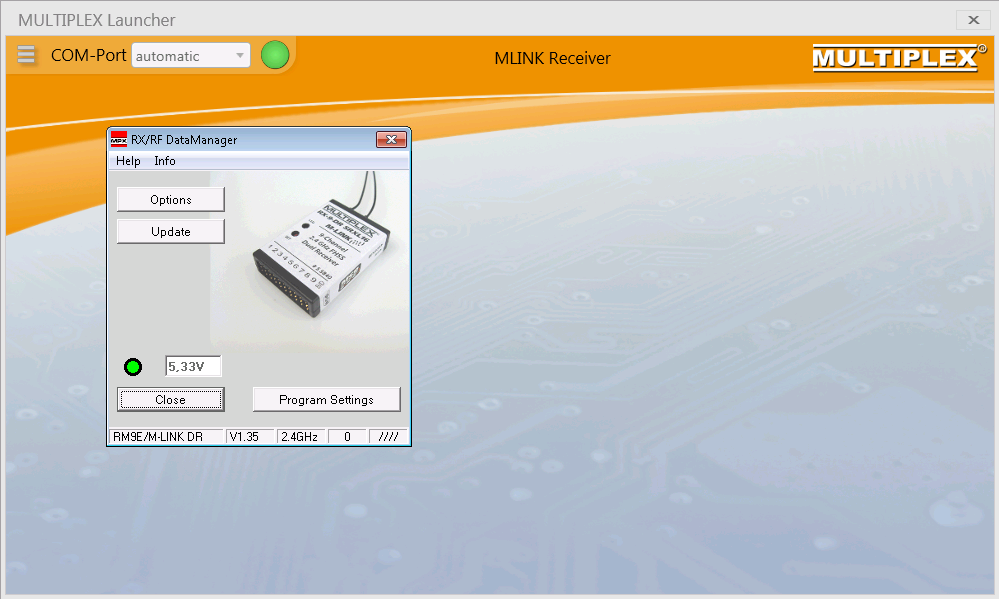Click the Close button in DataManager
The image size is (999, 599).
click(x=170, y=400)
